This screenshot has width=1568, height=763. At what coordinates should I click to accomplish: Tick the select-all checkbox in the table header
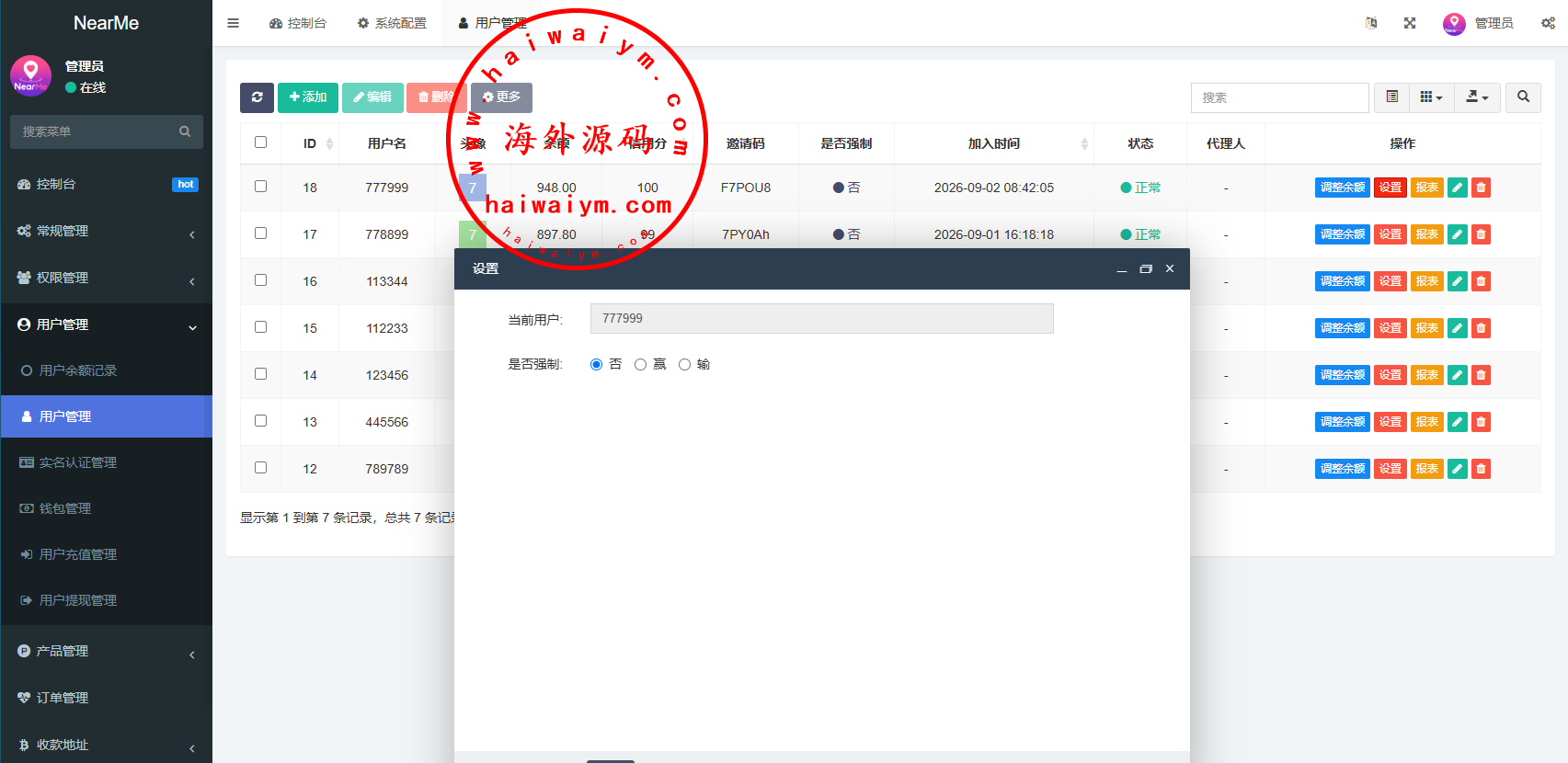[x=260, y=142]
